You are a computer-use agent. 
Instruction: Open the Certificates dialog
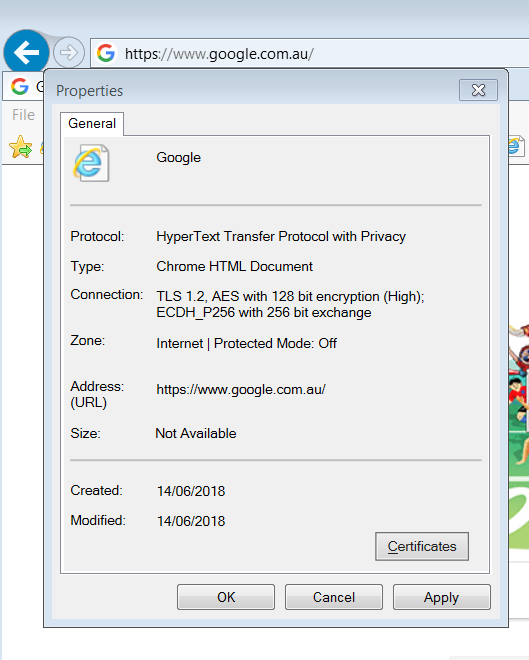click(x=422, y=546)
